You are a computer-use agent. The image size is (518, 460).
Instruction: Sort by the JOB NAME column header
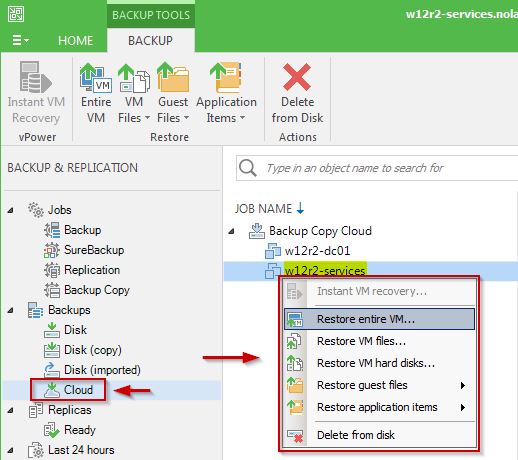coord(269,209)
